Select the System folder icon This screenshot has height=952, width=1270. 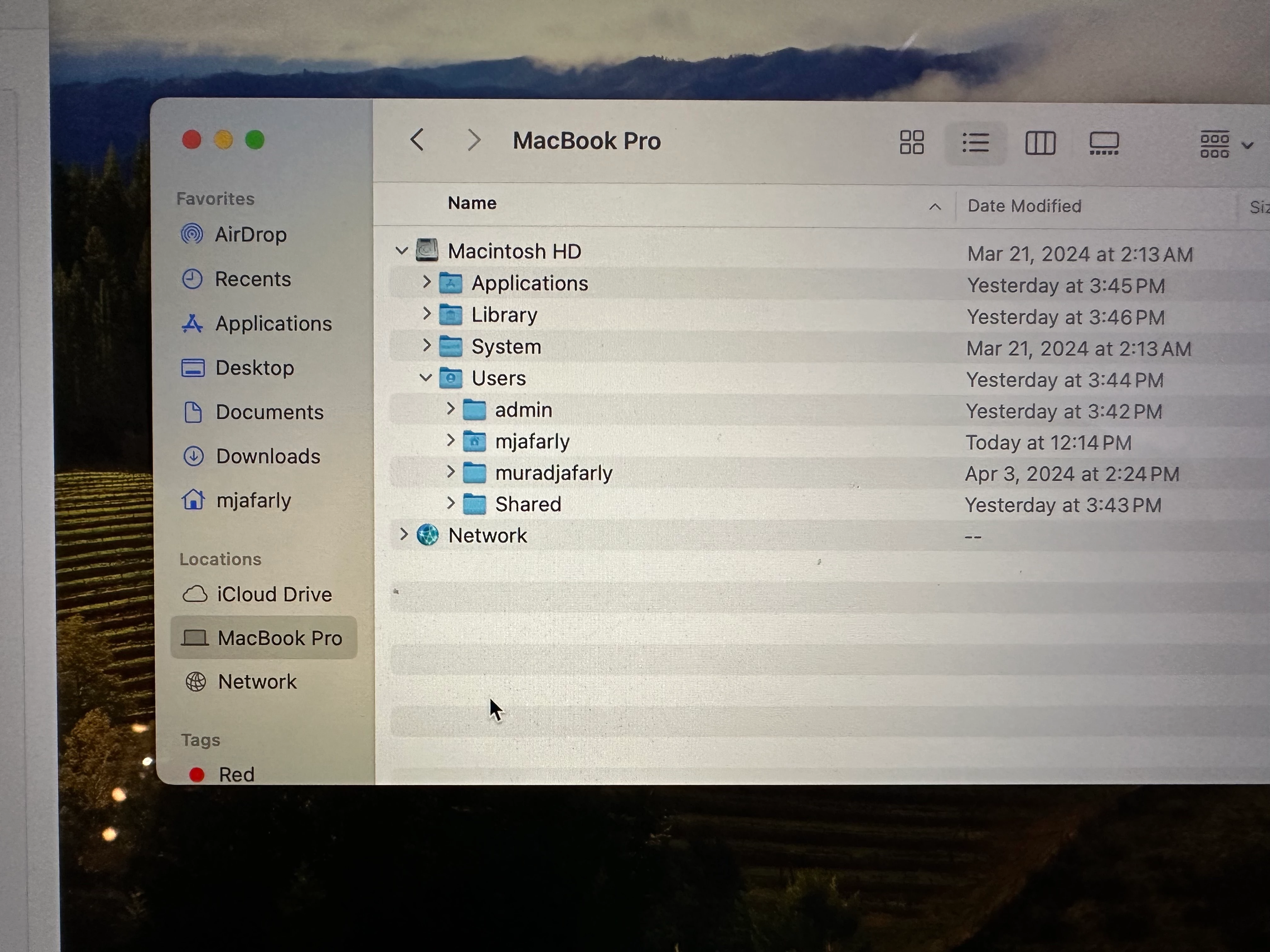point(451,345)
